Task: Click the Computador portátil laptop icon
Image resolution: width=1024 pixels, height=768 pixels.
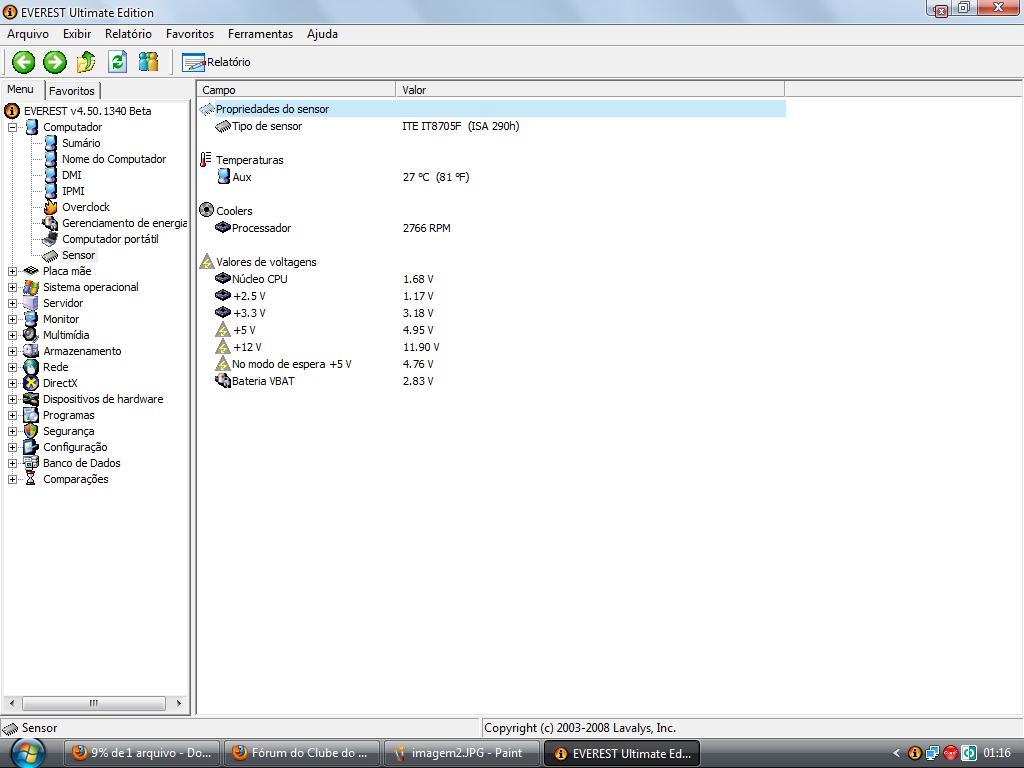Action: (50, 239)
